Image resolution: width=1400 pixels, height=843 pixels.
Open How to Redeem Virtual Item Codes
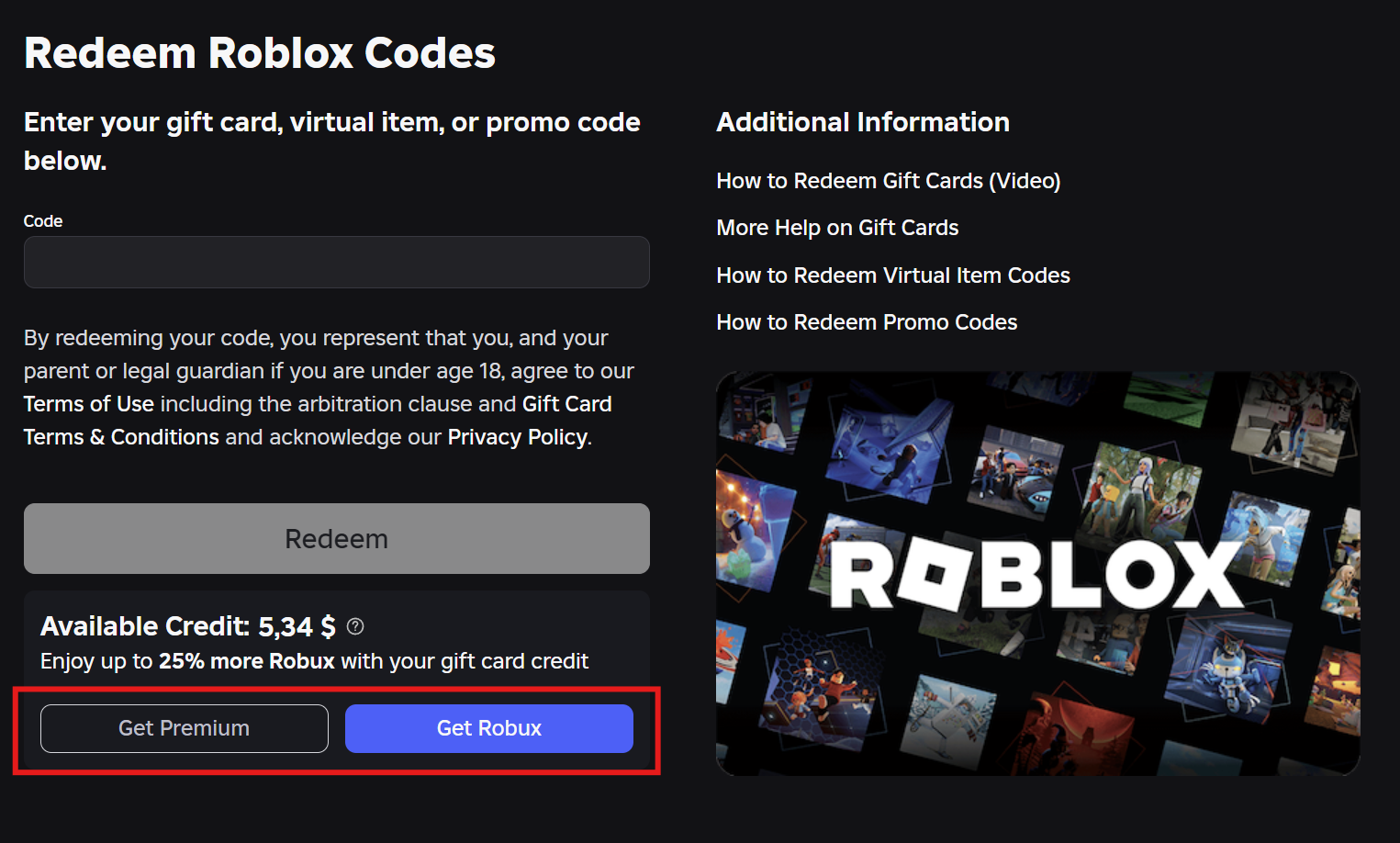tap(892, 275)
